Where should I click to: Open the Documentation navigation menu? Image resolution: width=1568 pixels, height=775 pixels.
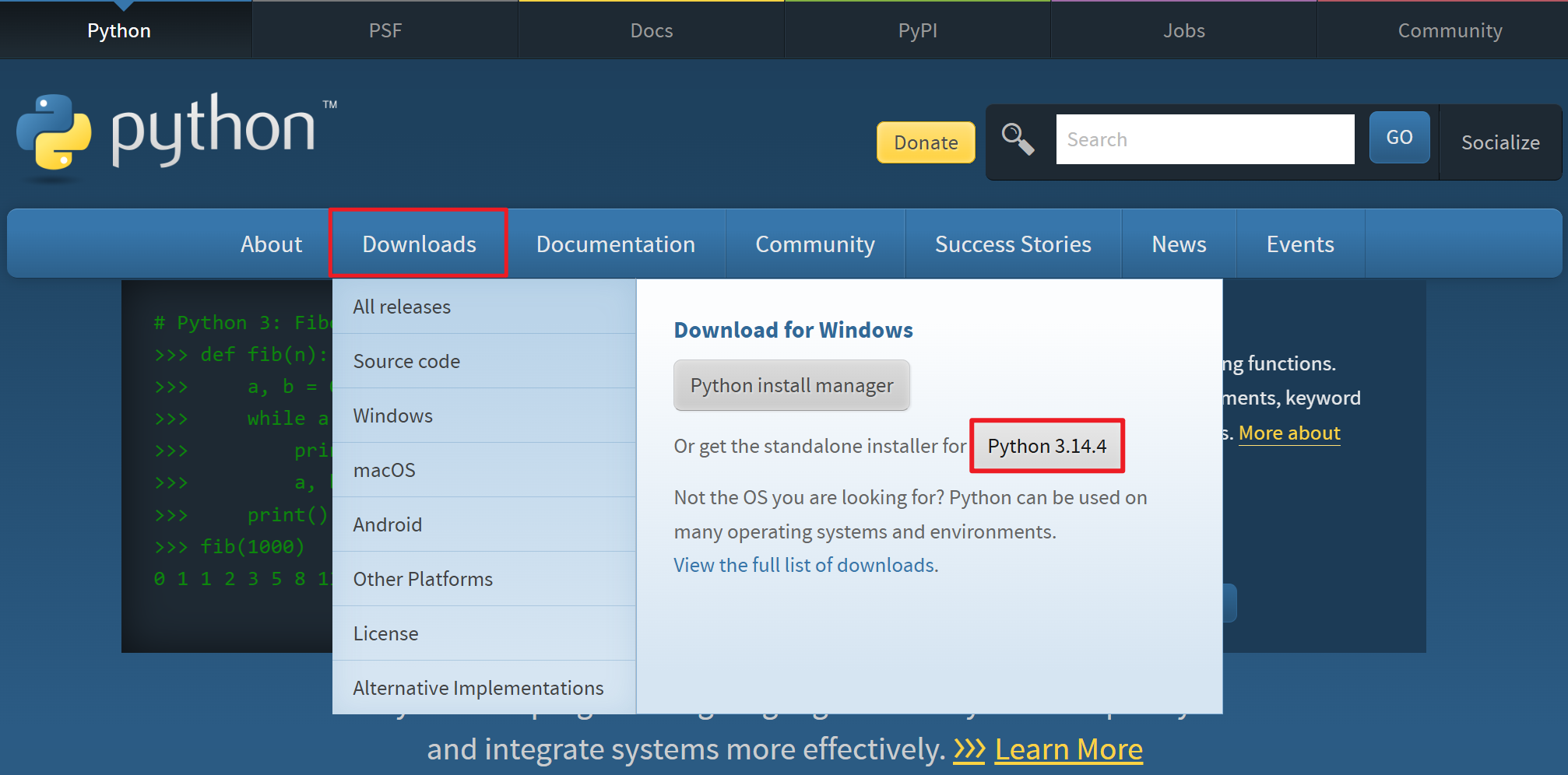coord(615,244)
